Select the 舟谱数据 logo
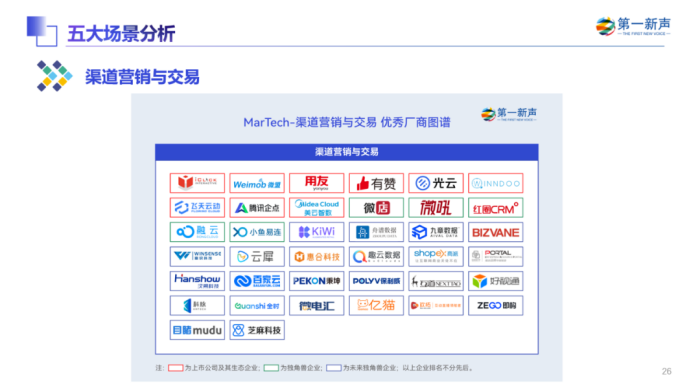700x388 pixels. tap(376, 232)
